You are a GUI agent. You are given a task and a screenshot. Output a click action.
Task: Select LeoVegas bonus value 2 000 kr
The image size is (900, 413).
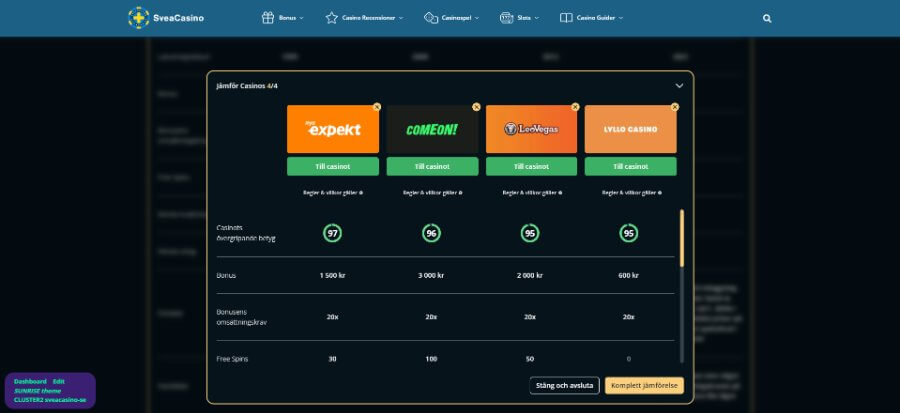tap(530, 275)
